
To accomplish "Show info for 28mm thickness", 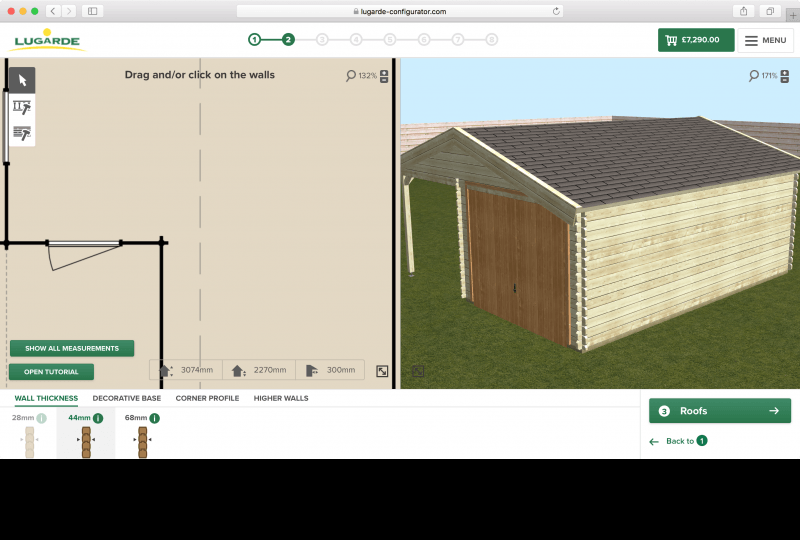I will click(42, 418).
